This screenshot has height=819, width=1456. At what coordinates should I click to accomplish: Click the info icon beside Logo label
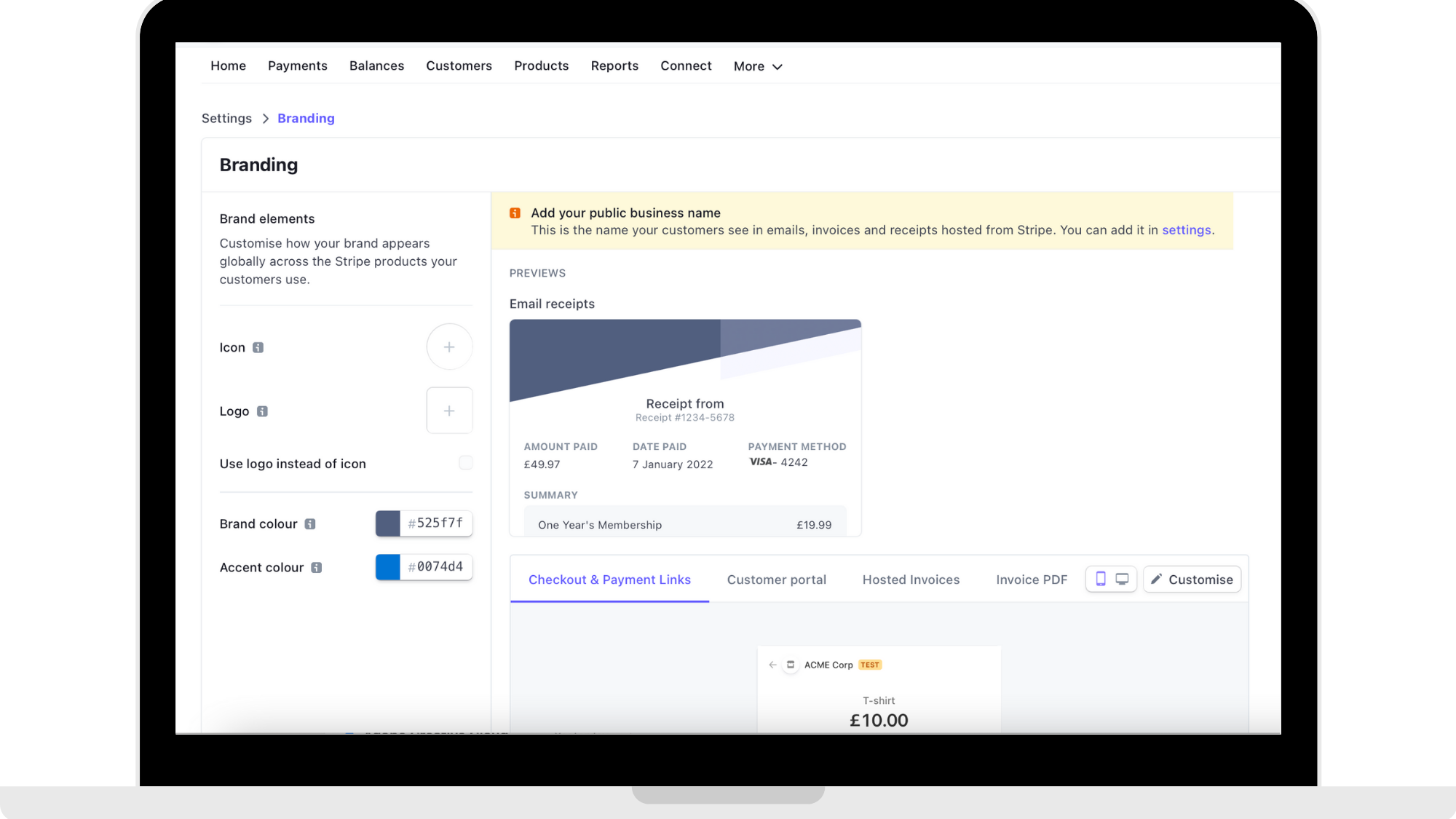tap(262, 411)
